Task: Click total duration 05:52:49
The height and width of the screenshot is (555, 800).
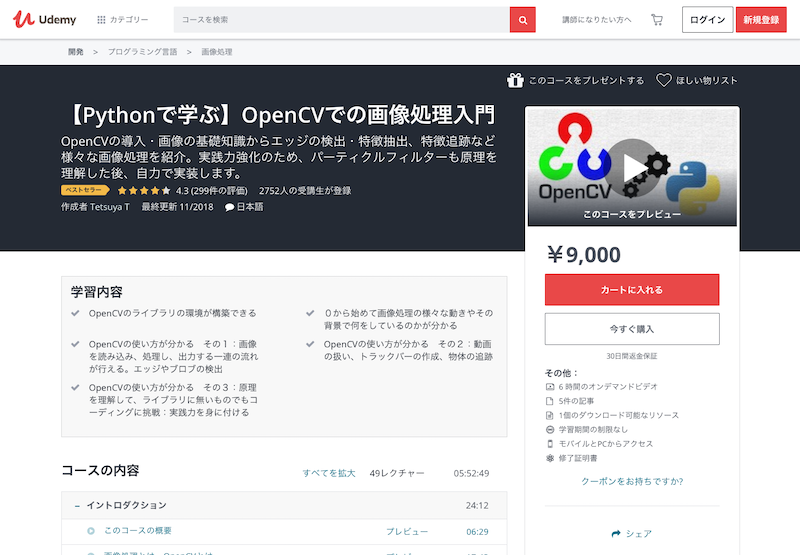Action: tap(471, 473)
